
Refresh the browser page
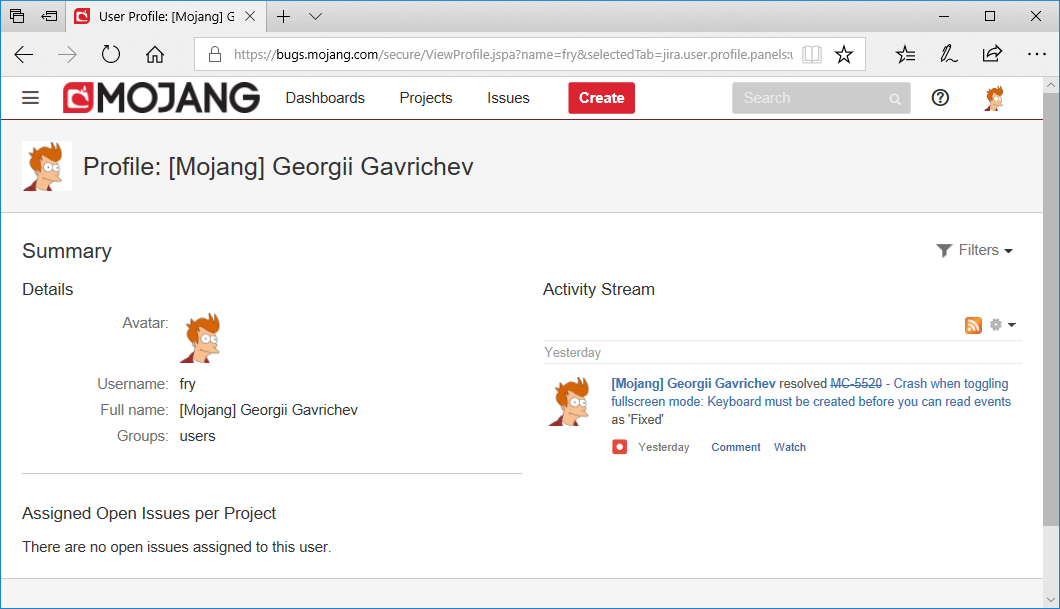click(111, 54)
